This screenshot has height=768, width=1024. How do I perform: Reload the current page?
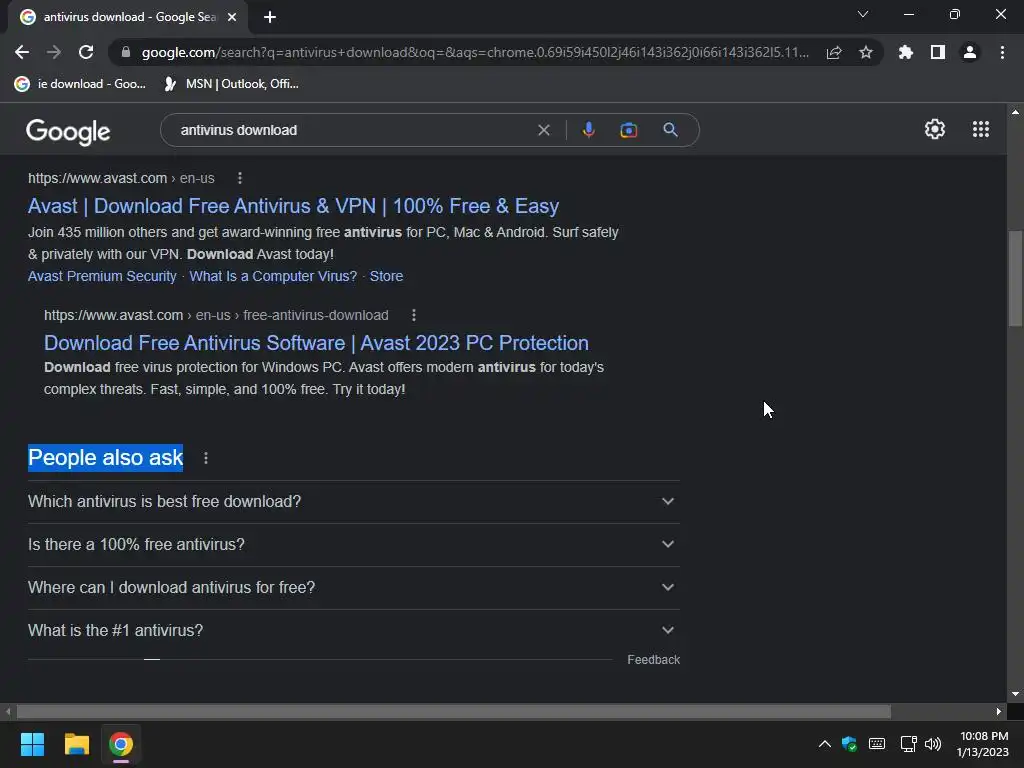(x=86, y=52)
